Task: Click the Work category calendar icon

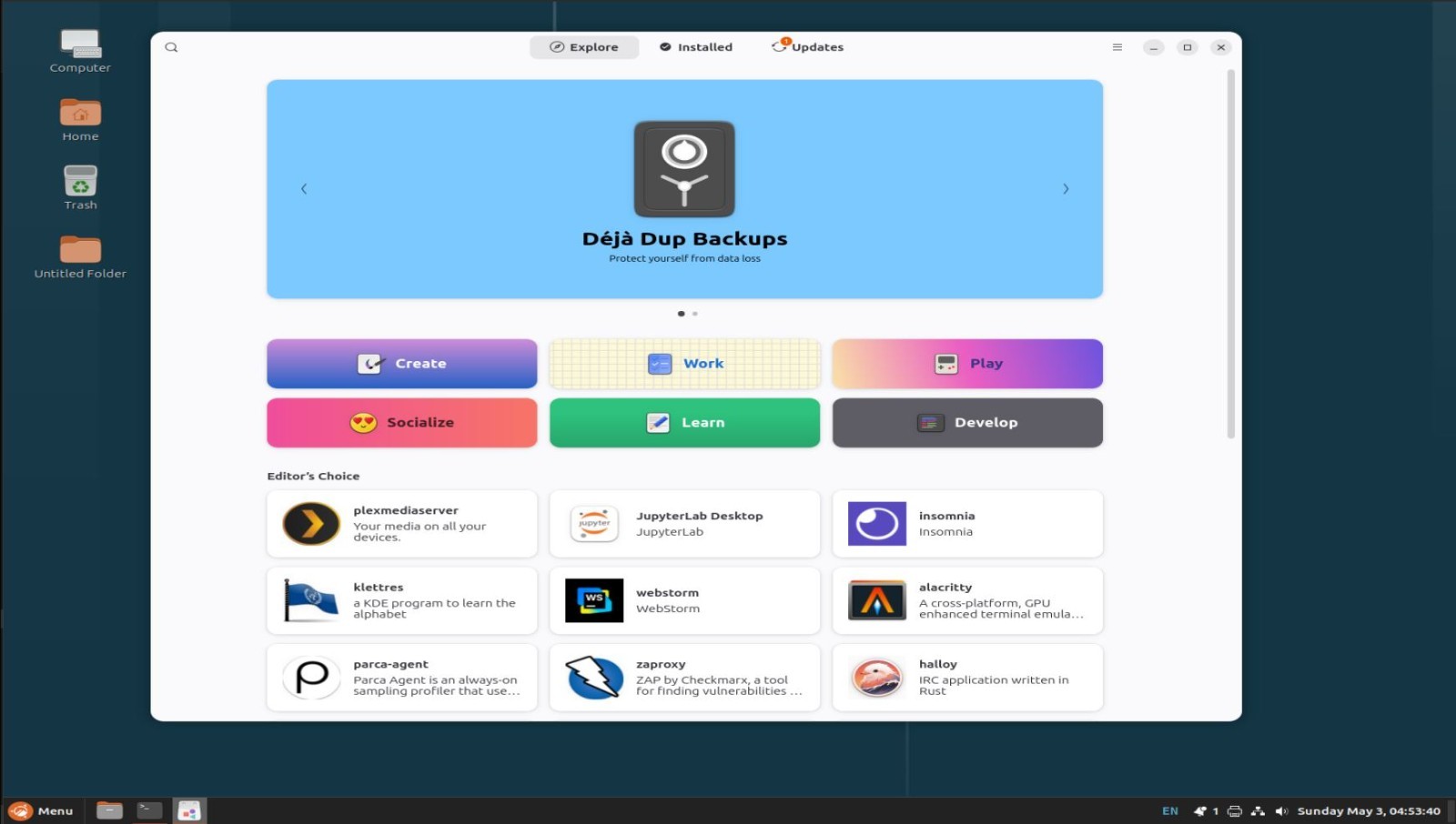Action: pos(660,364)
